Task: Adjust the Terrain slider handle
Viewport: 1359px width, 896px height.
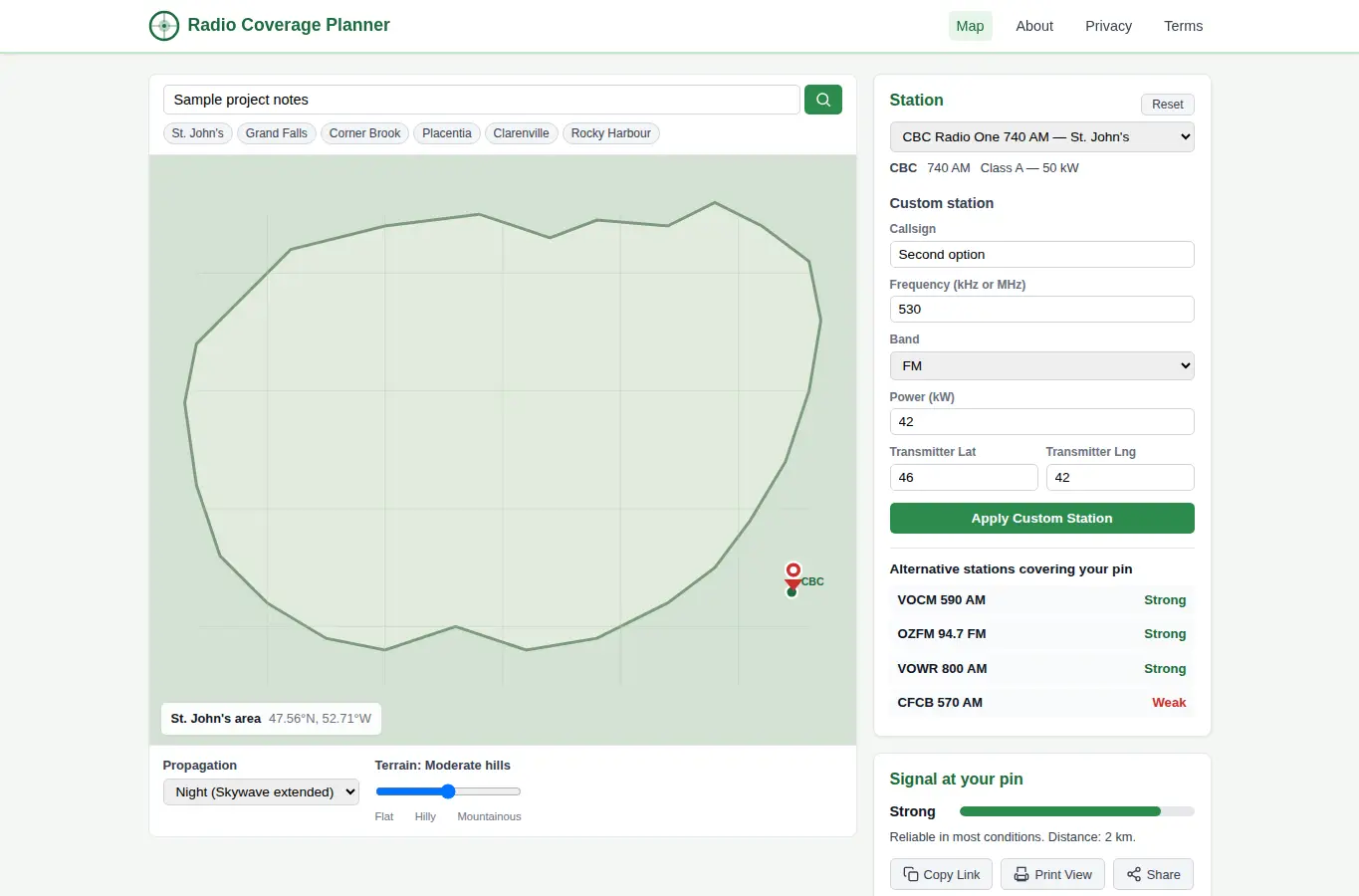Action: click(x=448, y=791)
